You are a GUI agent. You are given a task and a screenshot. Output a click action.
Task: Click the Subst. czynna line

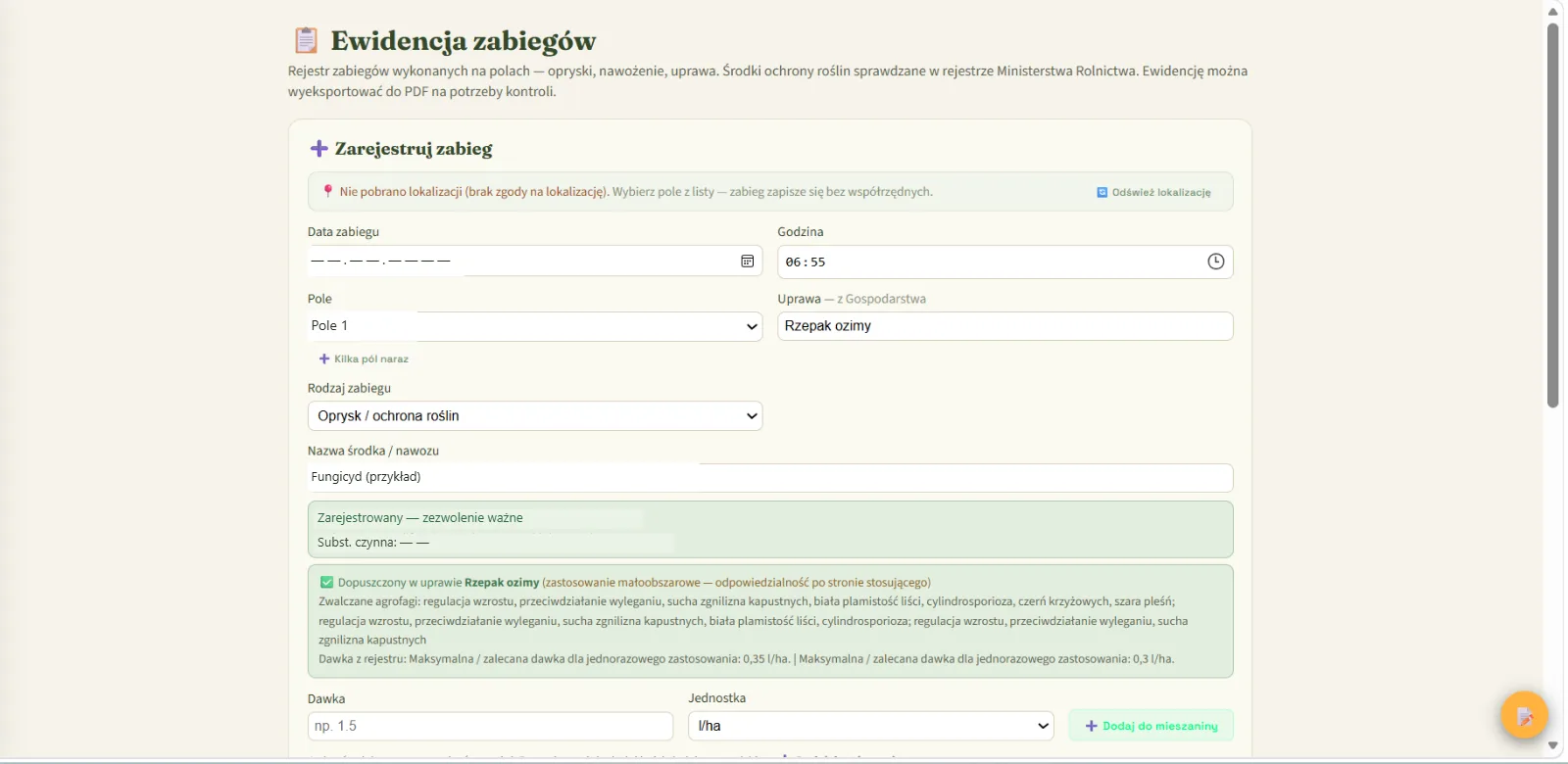(373, 542)
